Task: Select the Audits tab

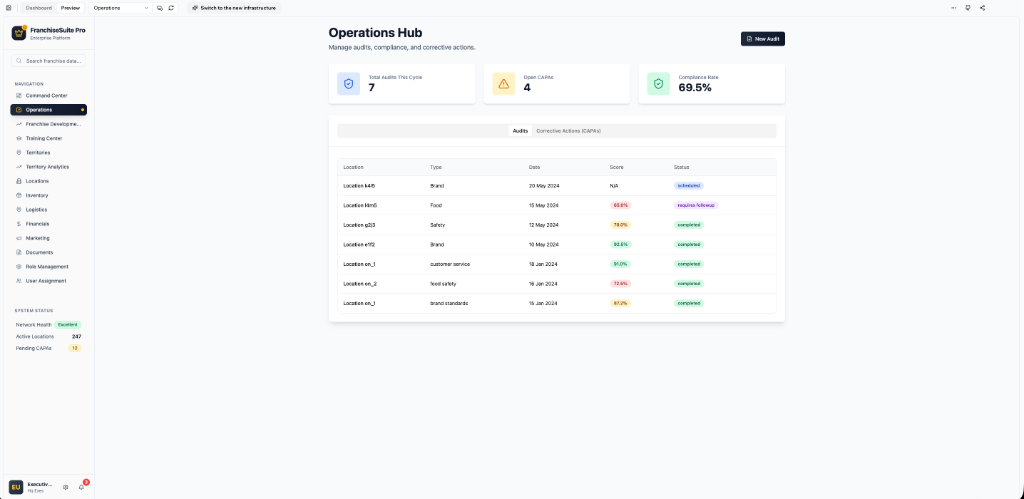Action: tap(520, 131)
